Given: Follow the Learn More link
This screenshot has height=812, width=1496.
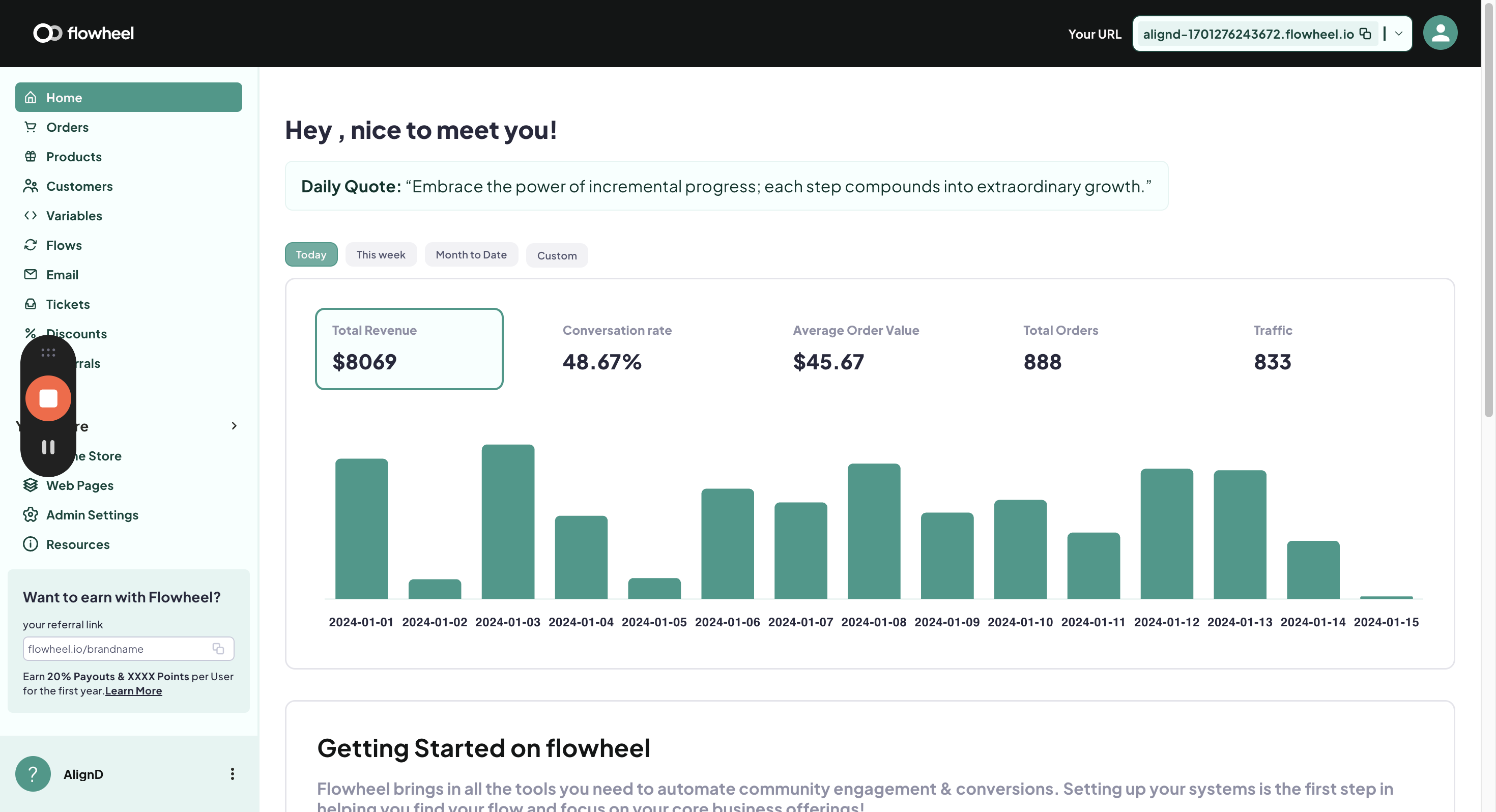Looking at the screenshot, I should [x=133, y=690].
